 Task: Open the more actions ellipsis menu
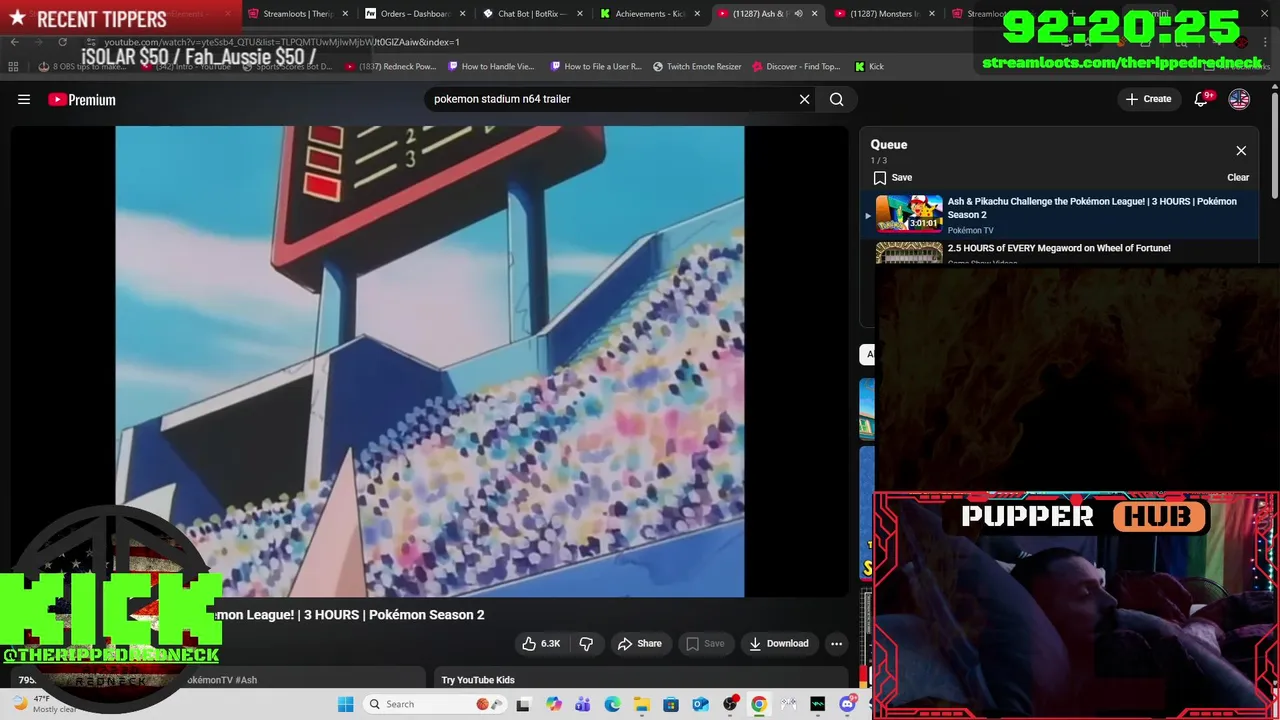tap(837, 643)
